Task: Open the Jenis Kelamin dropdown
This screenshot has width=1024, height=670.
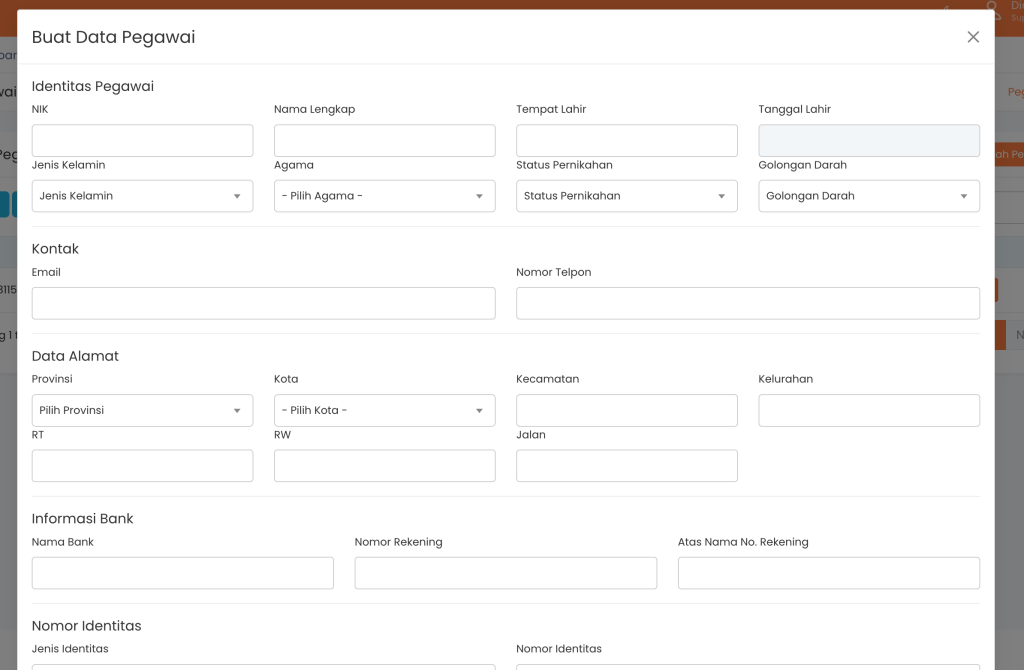Action: [142, 196]
